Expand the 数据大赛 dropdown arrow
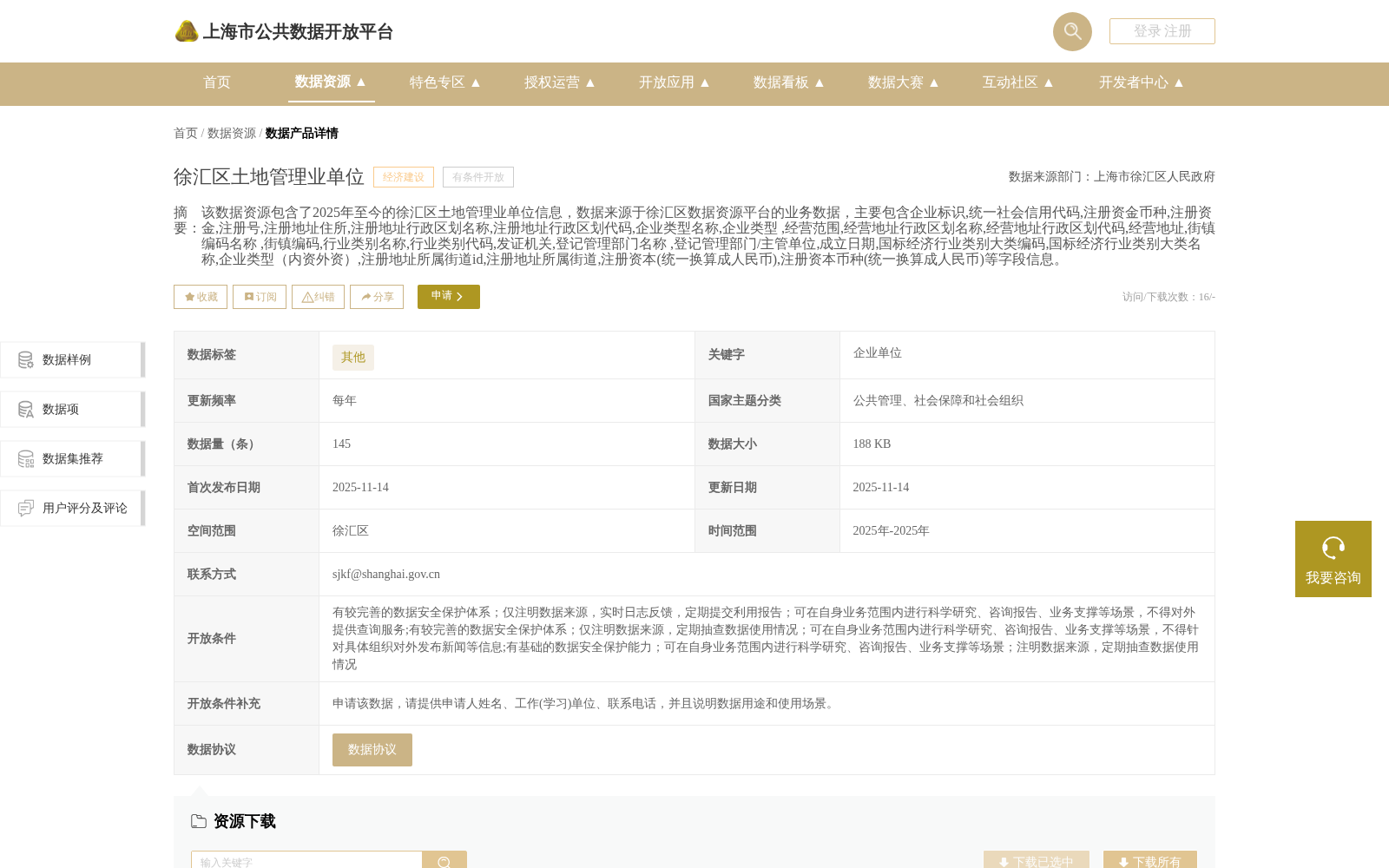The height and width of the screenshot is (868, 1389). click(x=934, y=82)
